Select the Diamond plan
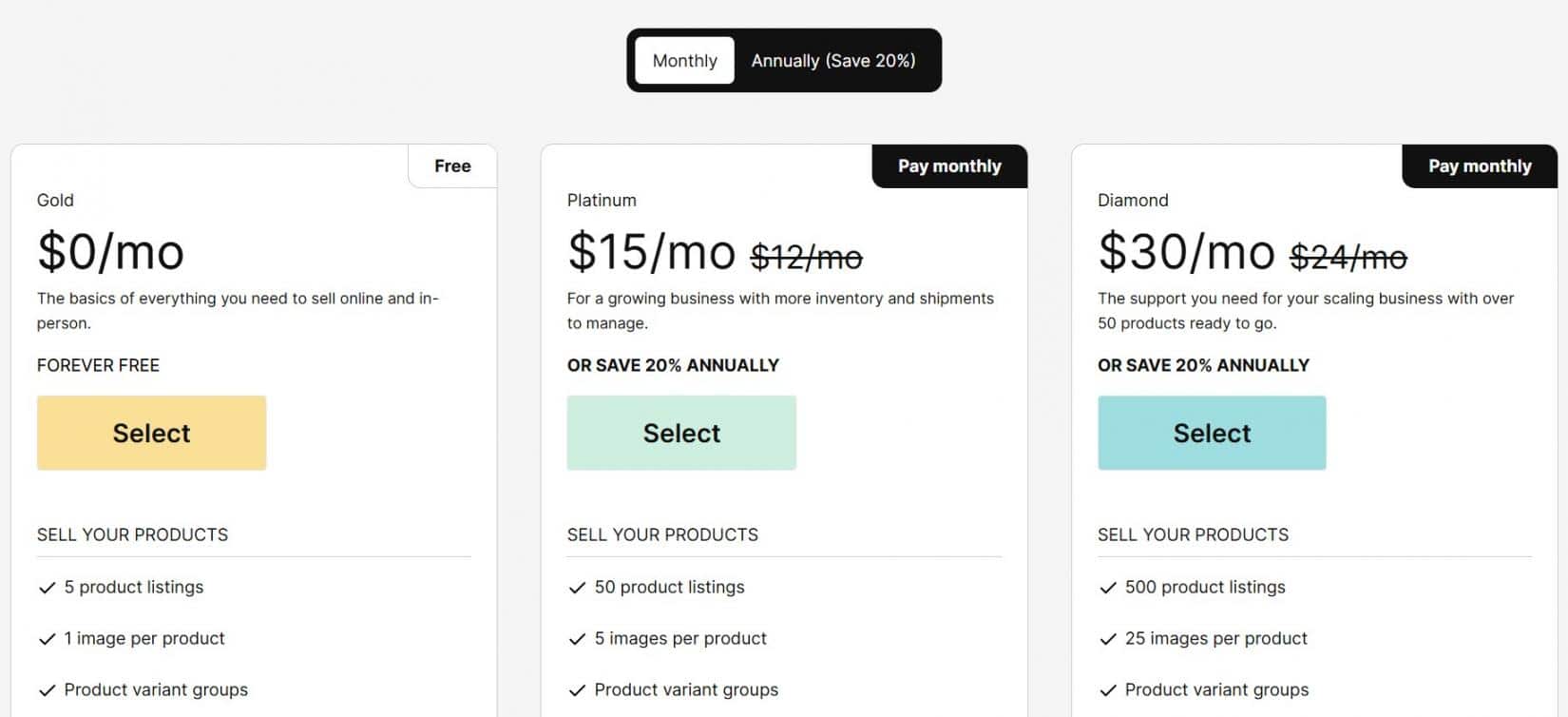The image size is (1568, 717). pyautogui.click(x=1212, y=433)
